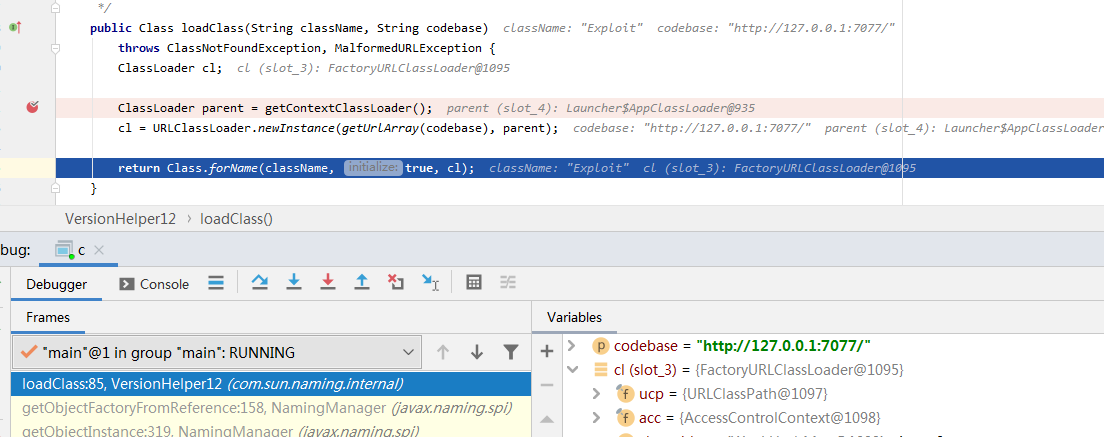Screen dimensions: 1104x437
Task: Click the Step Into icon
Action: pyautogui.click(x=294, y=283)
